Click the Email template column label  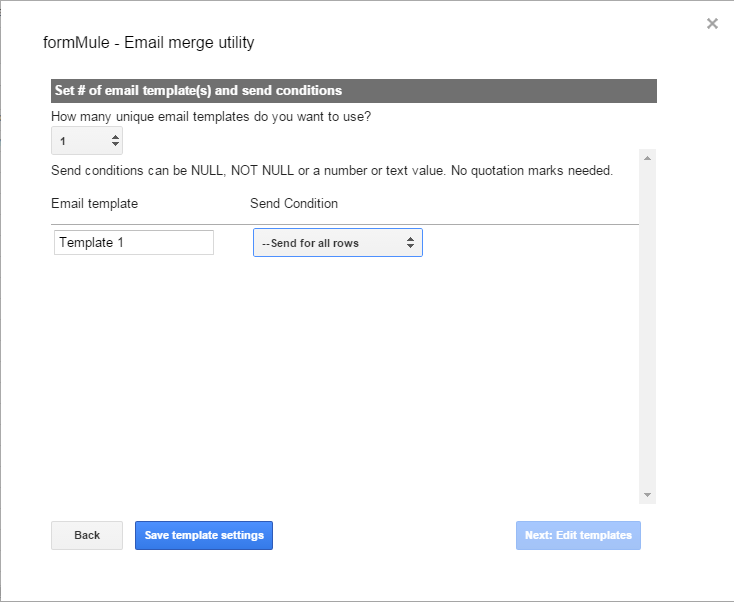point(95,203)
